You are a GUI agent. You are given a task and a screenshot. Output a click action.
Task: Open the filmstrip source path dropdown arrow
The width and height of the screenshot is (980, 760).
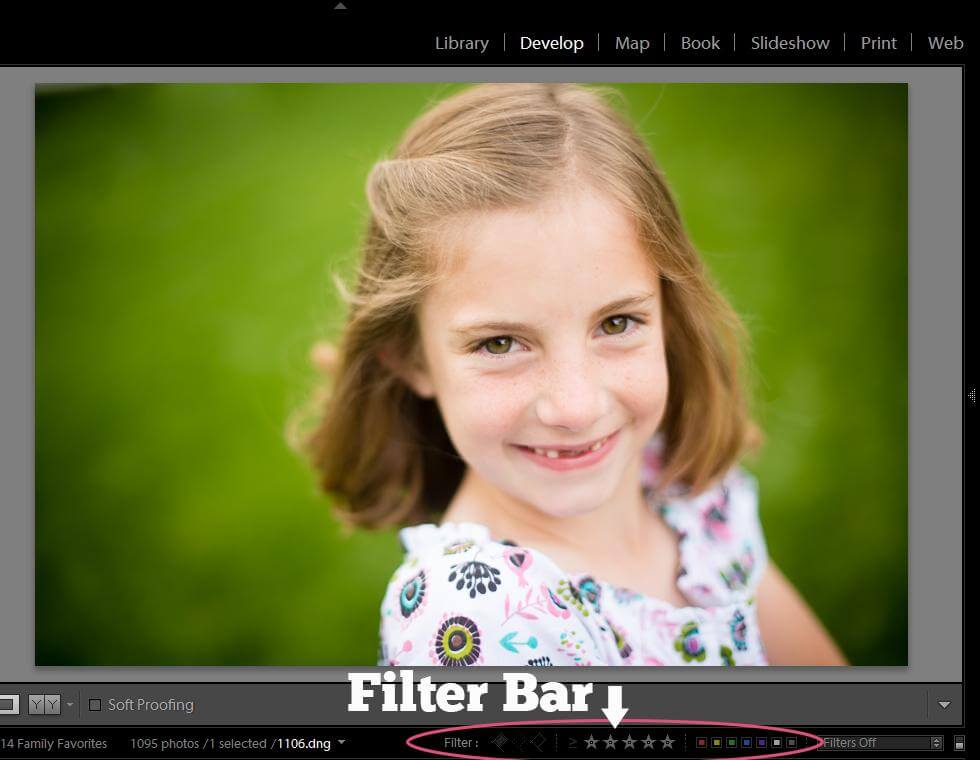(x=342, y=742)
